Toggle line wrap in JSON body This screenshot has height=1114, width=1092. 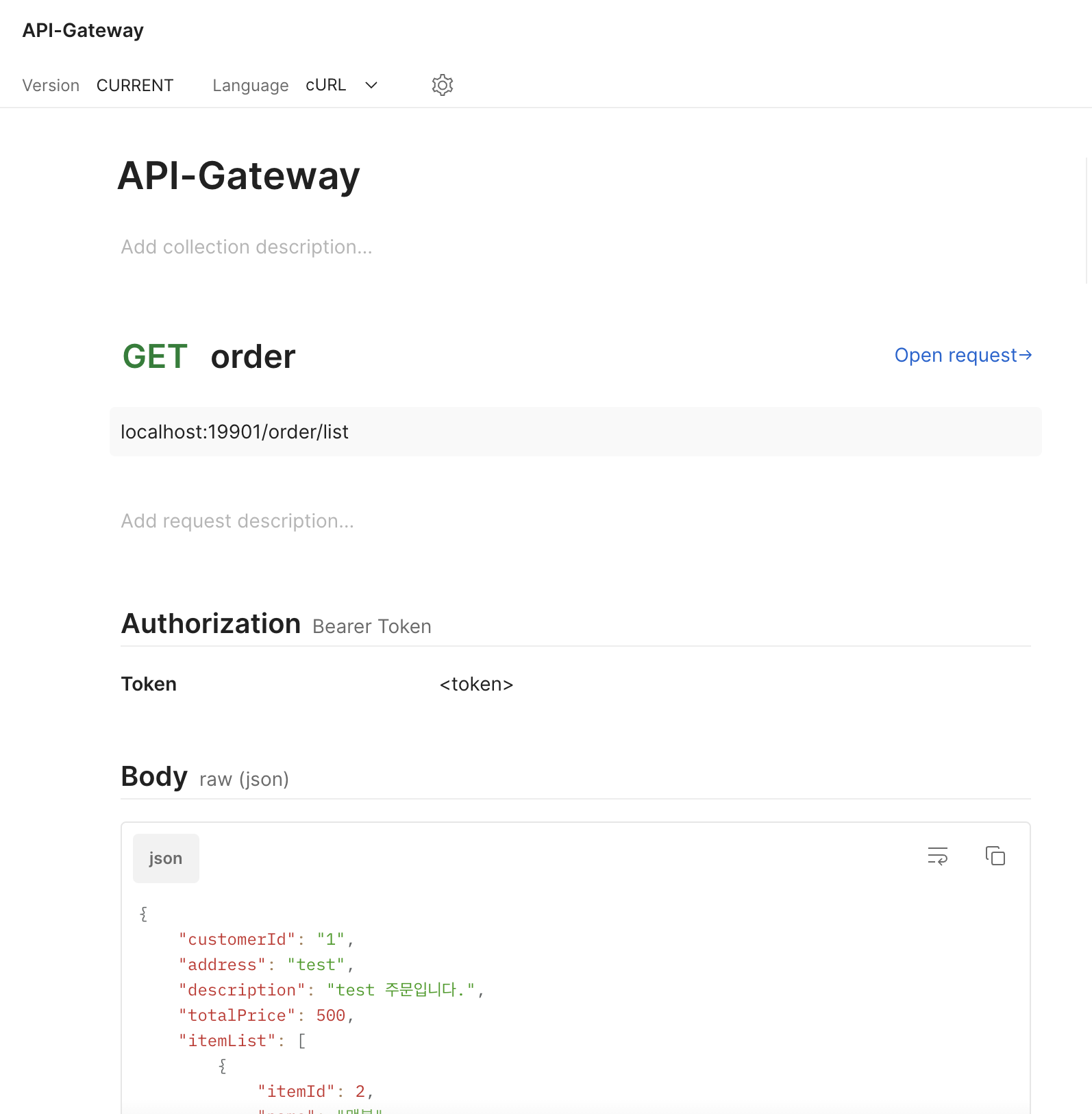(x=937, y=856)
